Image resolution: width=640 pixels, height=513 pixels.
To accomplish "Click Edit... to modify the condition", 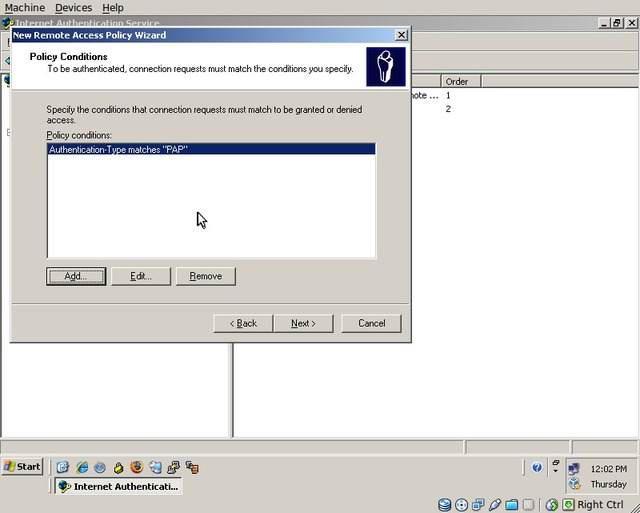I will [141, 276].
